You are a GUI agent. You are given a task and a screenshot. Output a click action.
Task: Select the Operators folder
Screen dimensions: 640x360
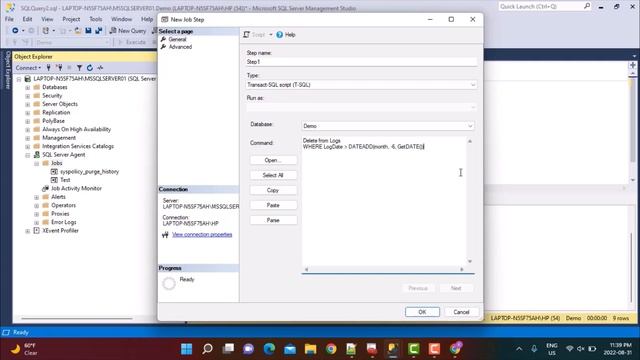(x=63, y=205)
